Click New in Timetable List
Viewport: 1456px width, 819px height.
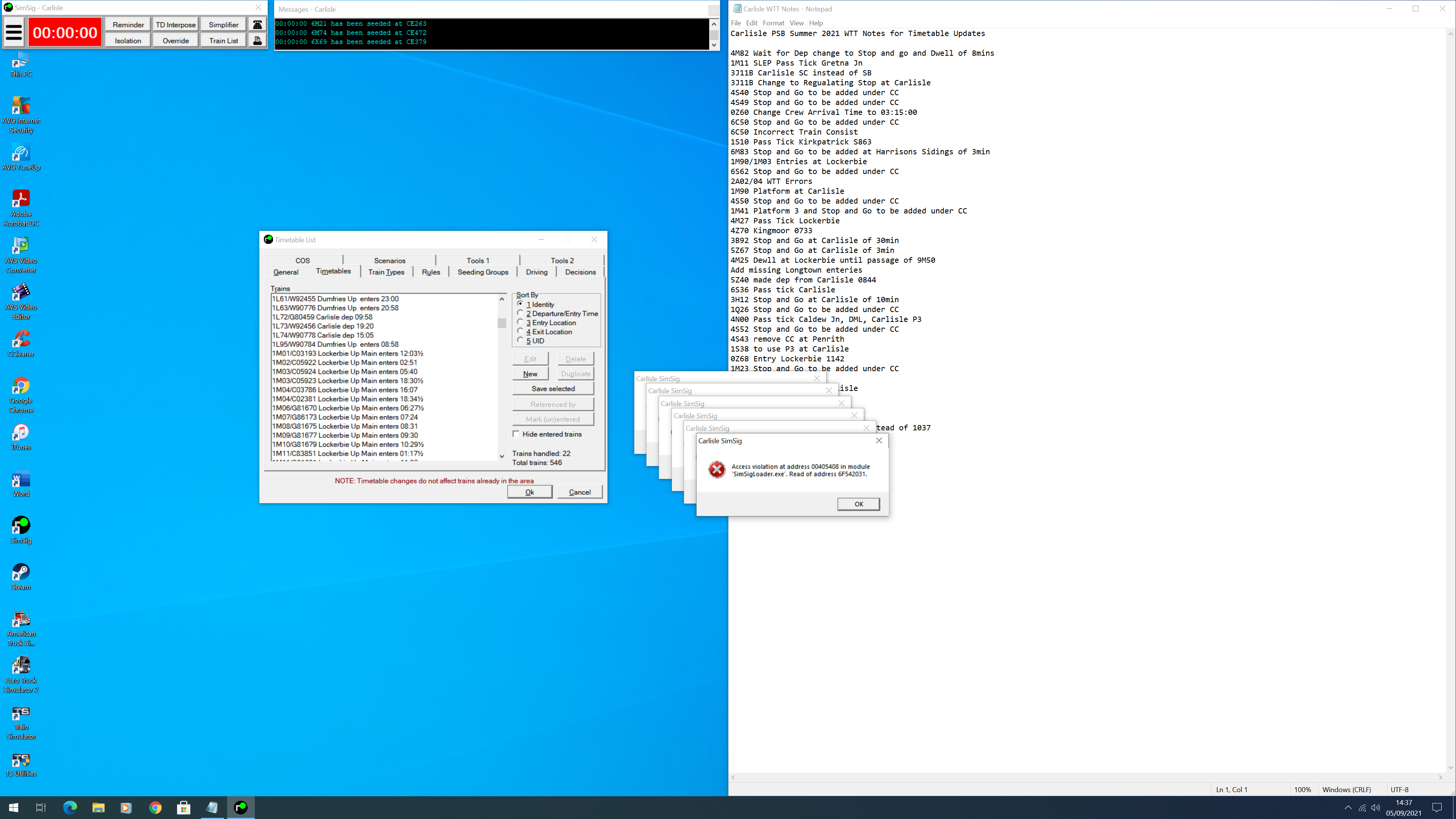coord(530,373)
